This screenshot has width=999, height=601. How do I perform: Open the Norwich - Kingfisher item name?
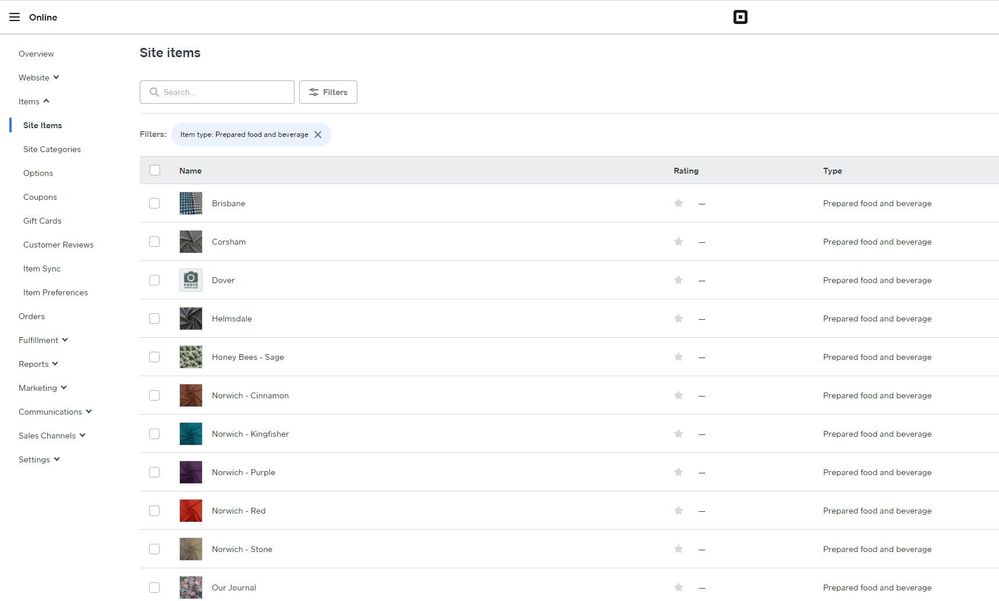[250, 434]
